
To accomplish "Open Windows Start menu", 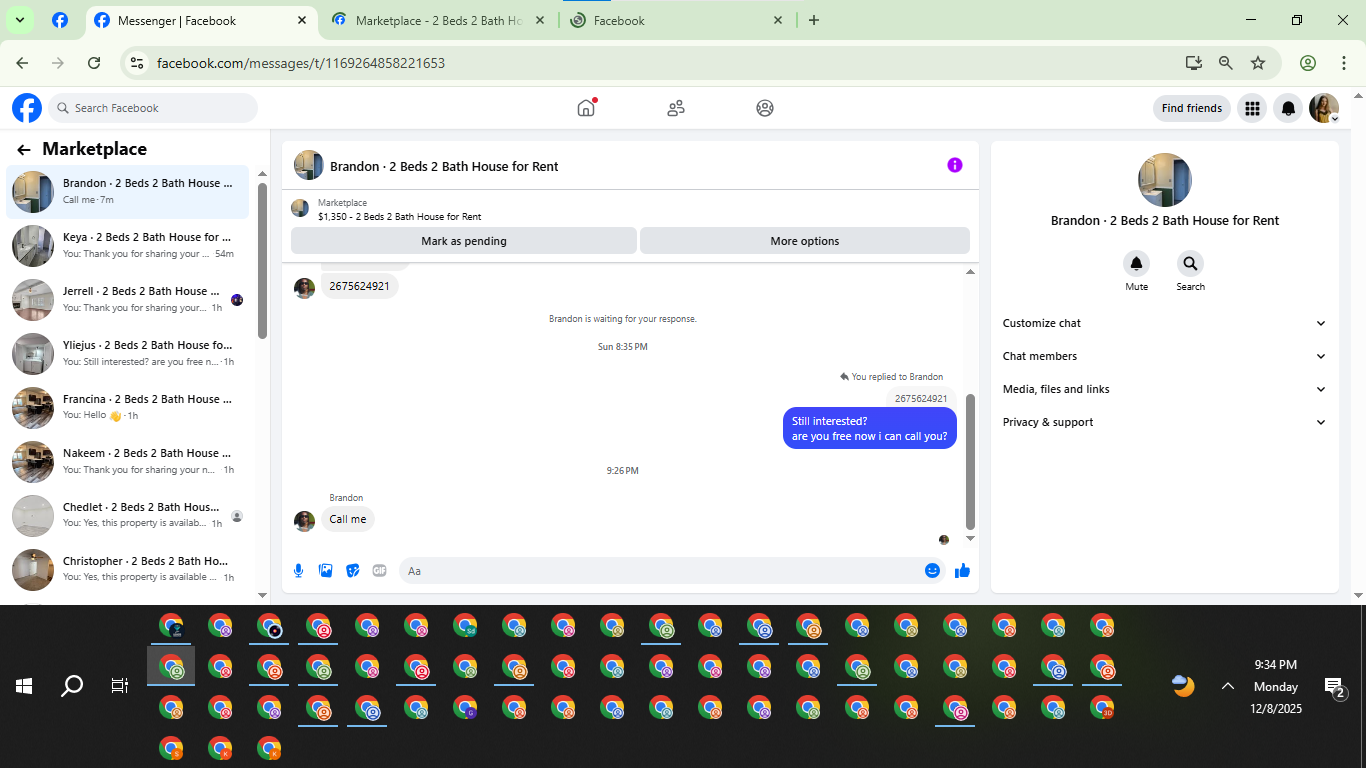I will pos(24,686).
